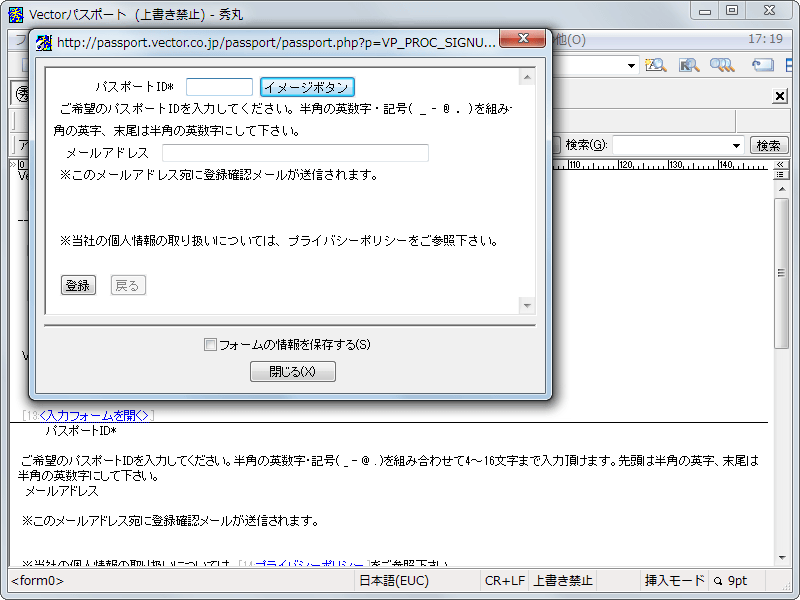This screenshot has height=600, width=800.
Task: Click the 検索 button in the search bar
Action: 768,146
